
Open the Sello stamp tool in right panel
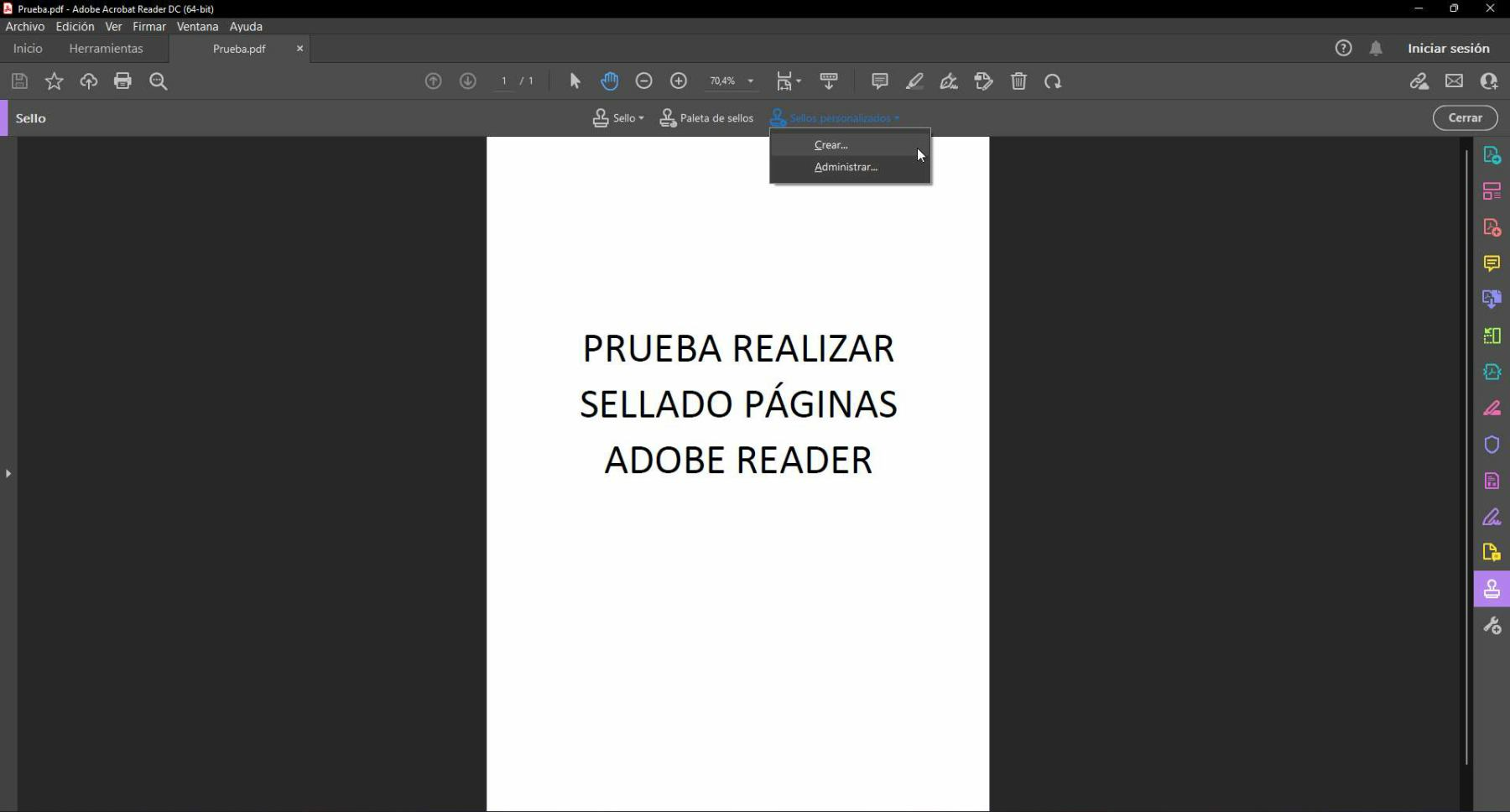pyautogui.click(x=1492, y=589)
